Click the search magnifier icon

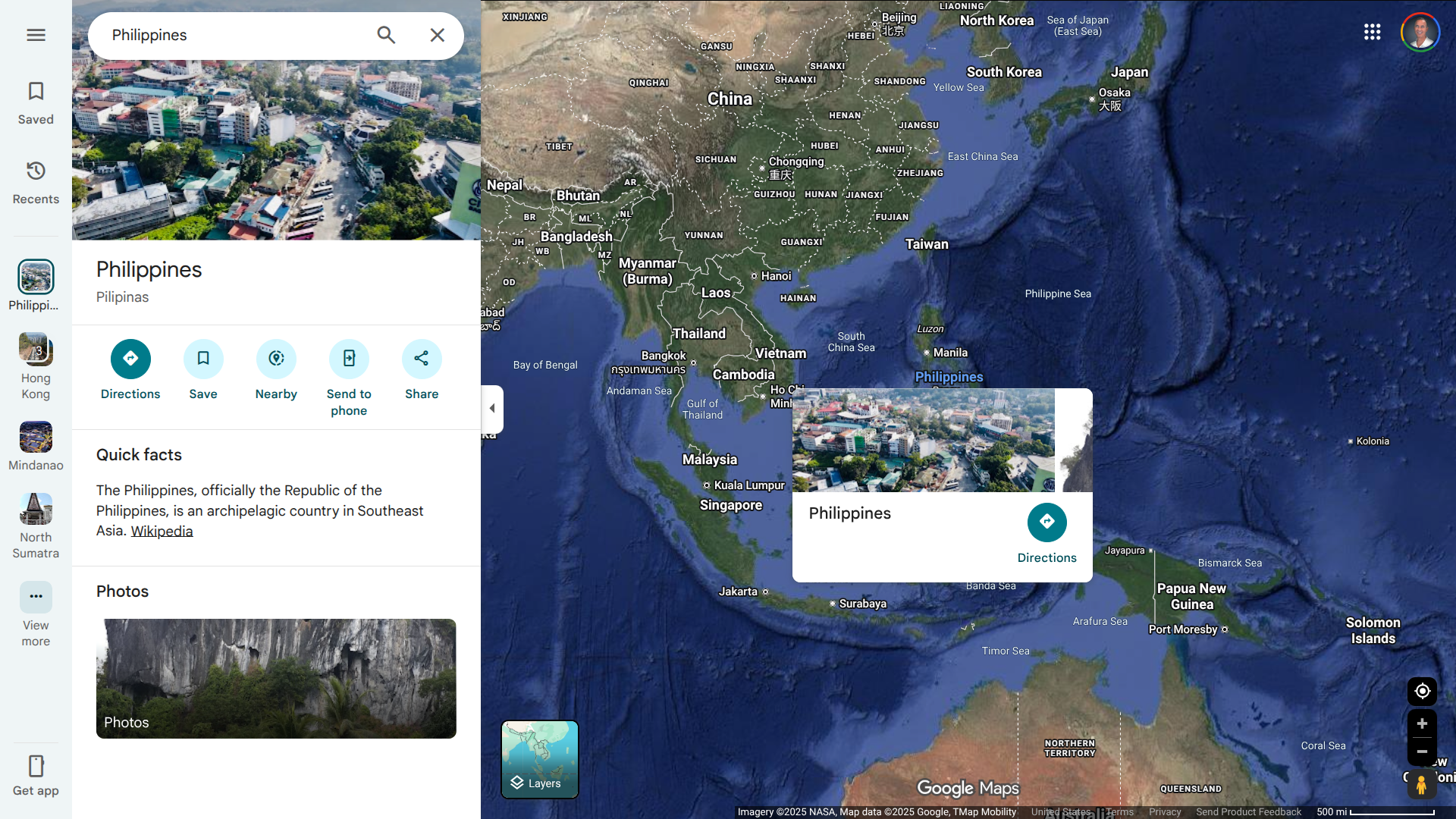point(386,35)
